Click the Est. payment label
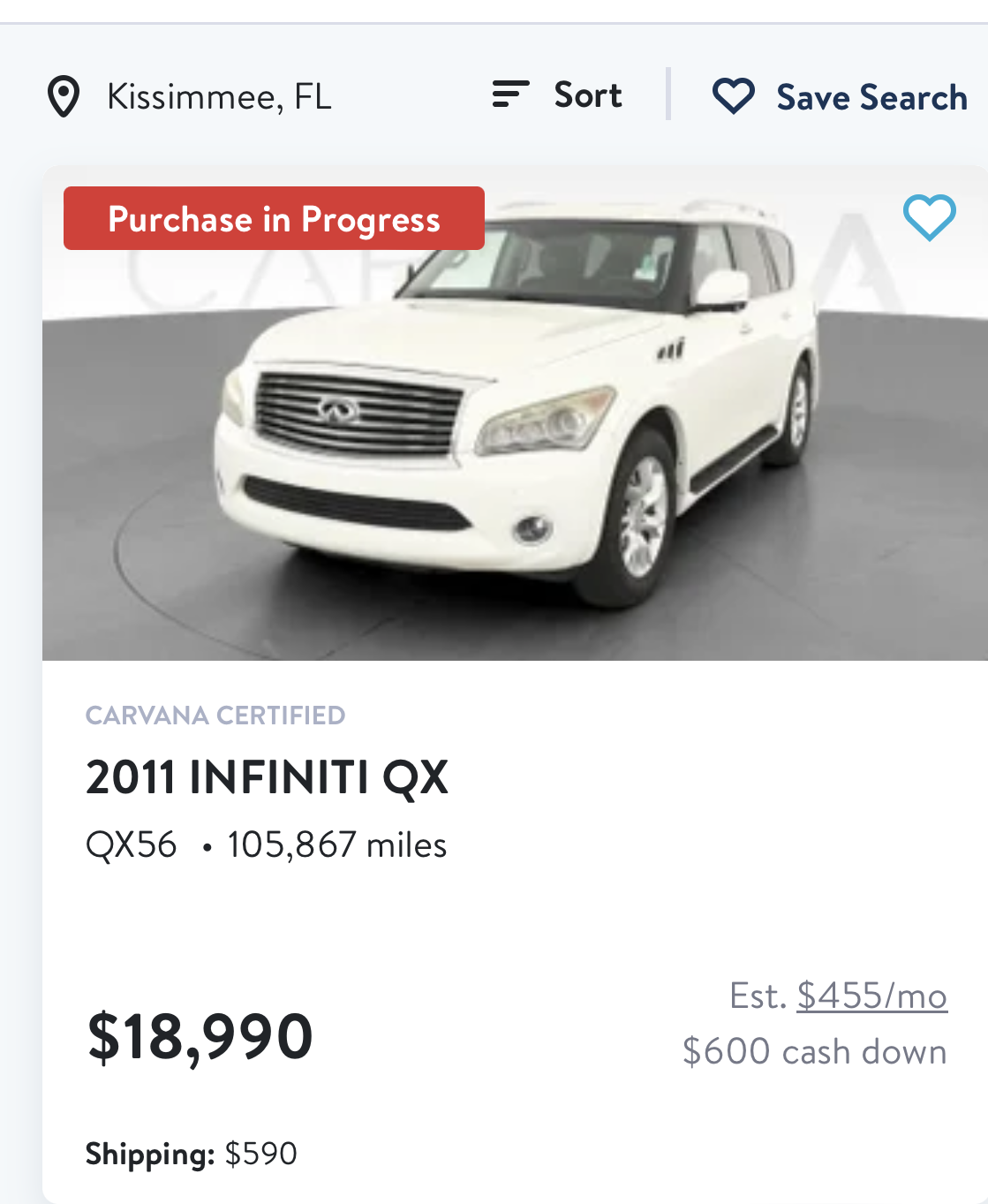The width and height of the screenshot is (988, 1204). tap(758, 996)
